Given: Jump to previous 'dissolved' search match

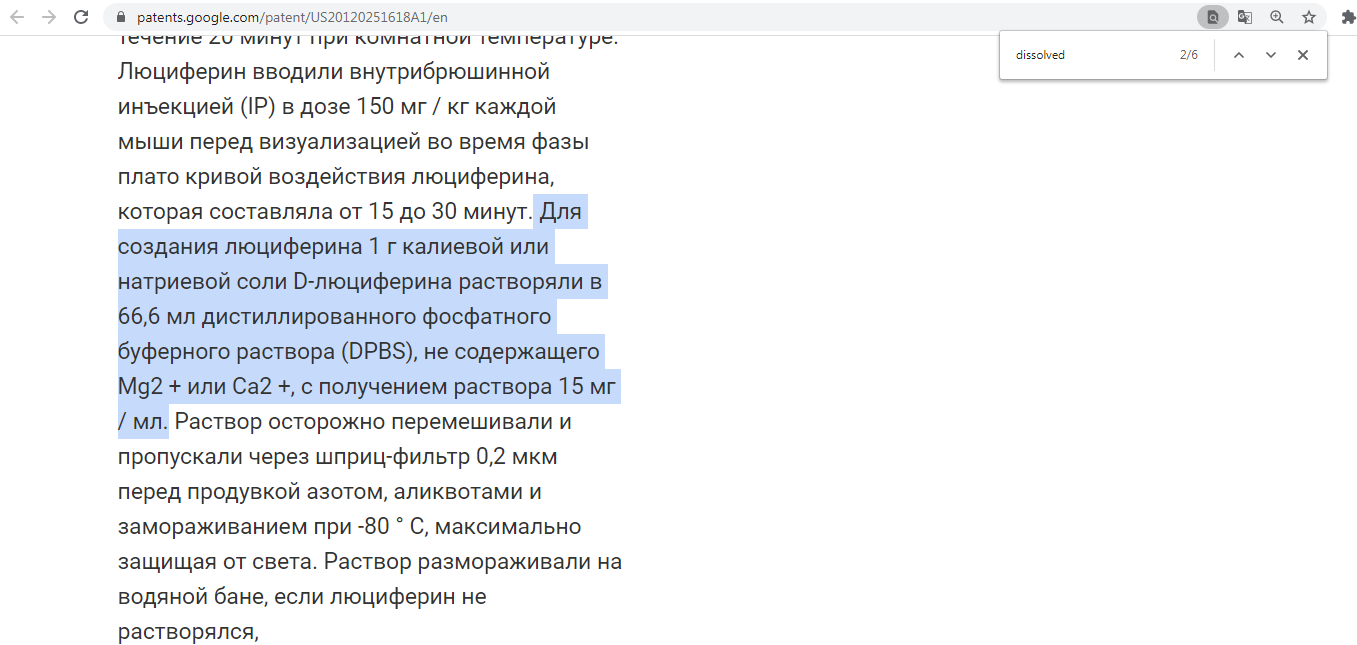Looking at the screenshot, I should click(1238, 55).
